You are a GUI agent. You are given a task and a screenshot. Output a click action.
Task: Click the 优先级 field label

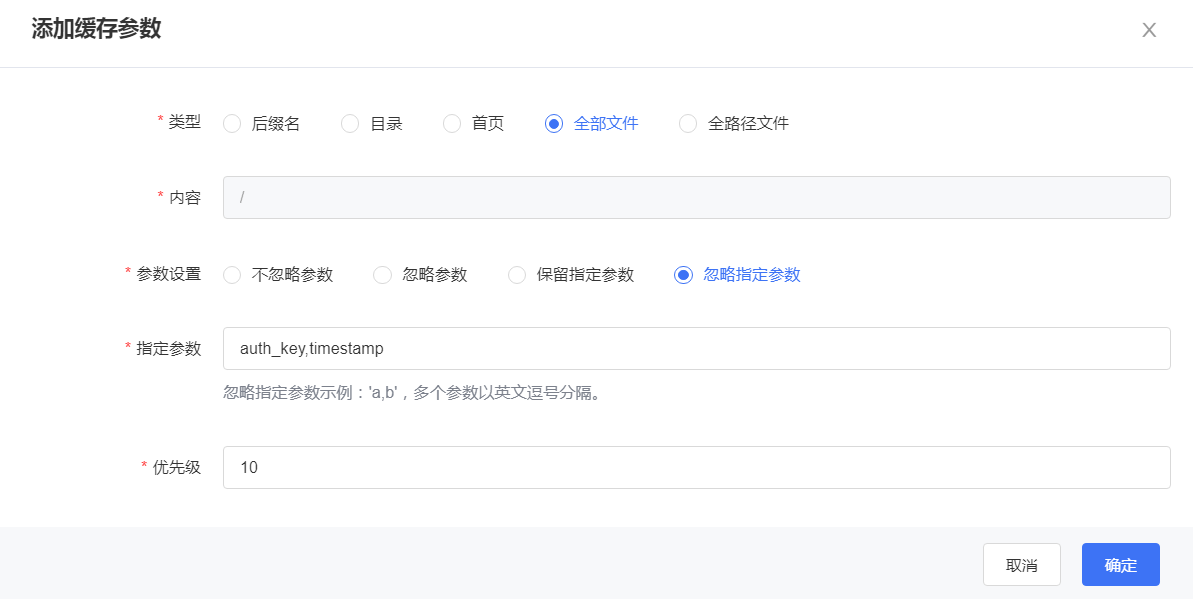coord(176,467)
